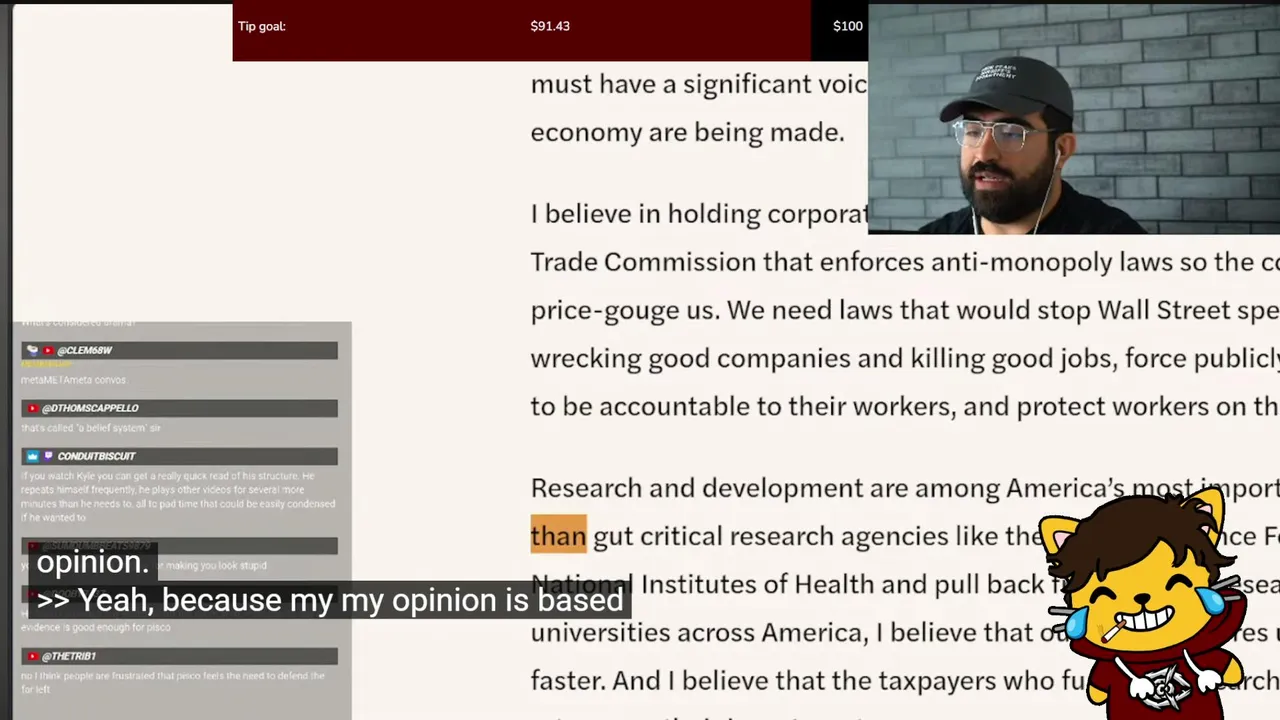
Task: Click the line starting "I believe in holding"
Action: click(699, 214)
